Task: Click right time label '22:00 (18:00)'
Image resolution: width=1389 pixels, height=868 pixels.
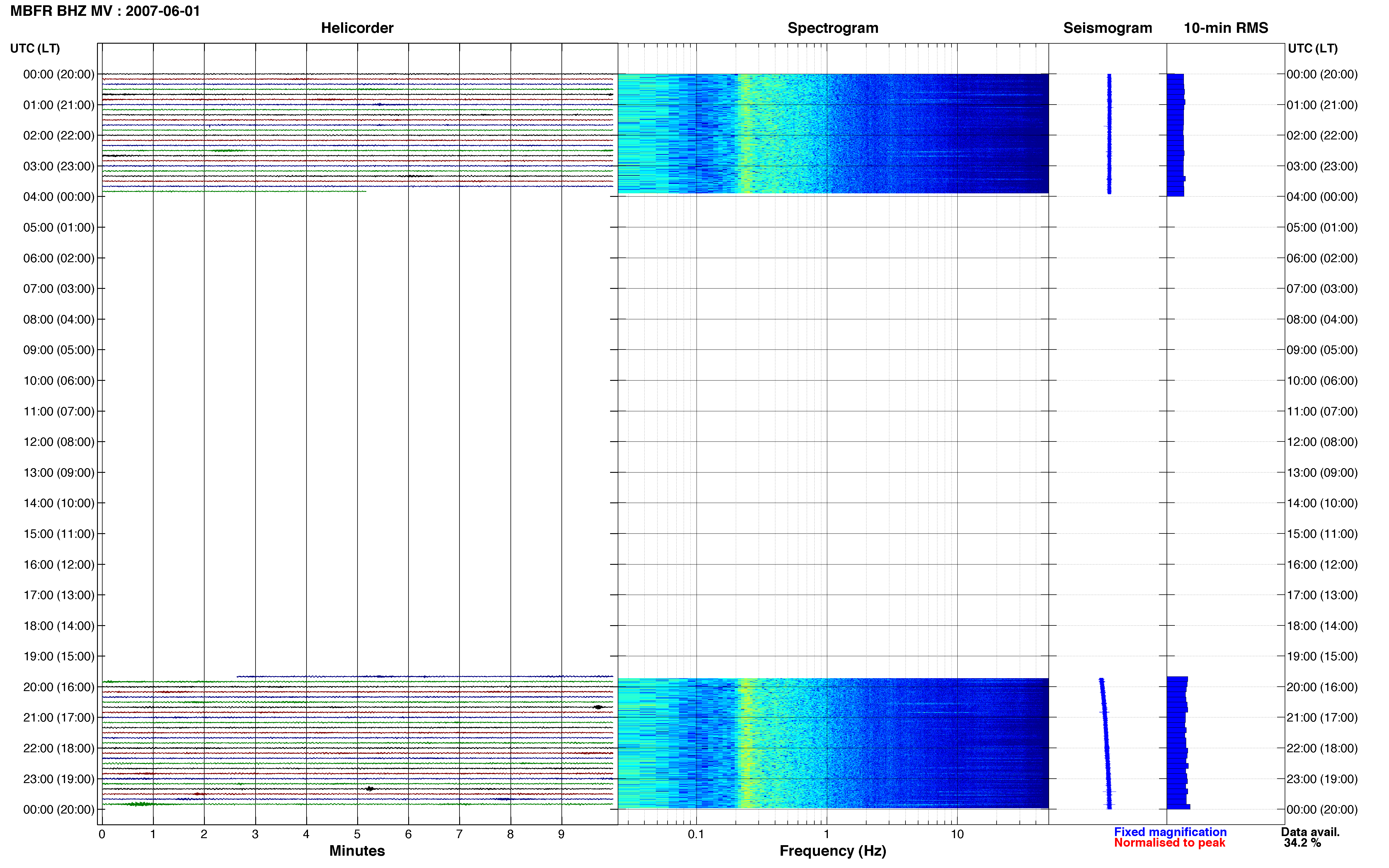Action: click(1322, 748)
